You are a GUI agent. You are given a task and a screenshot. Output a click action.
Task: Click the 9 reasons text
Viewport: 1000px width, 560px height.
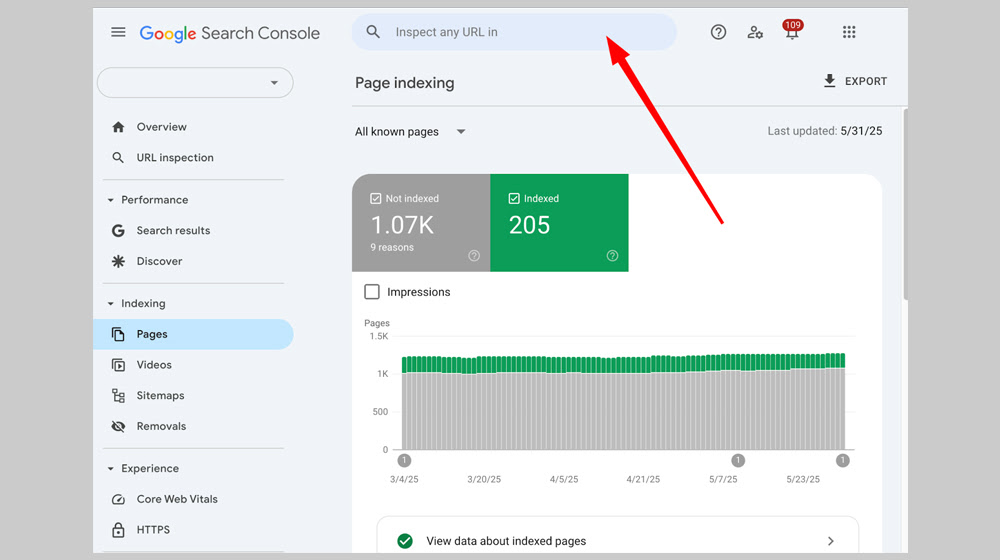[392, 247]
